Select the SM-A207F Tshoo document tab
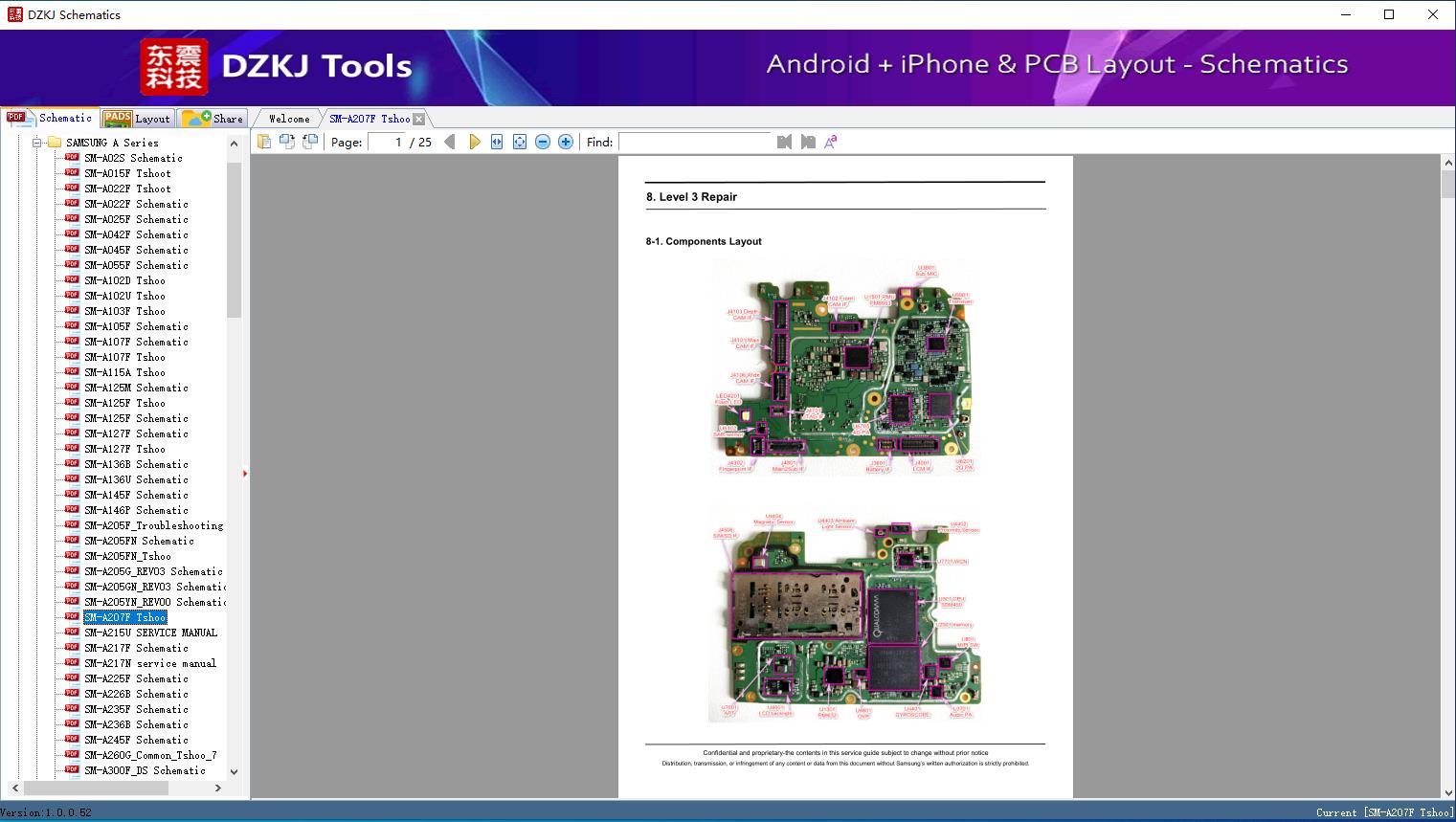Image resolution: width=1456 pixels, height=822 pixels. [x=370, y=119]
